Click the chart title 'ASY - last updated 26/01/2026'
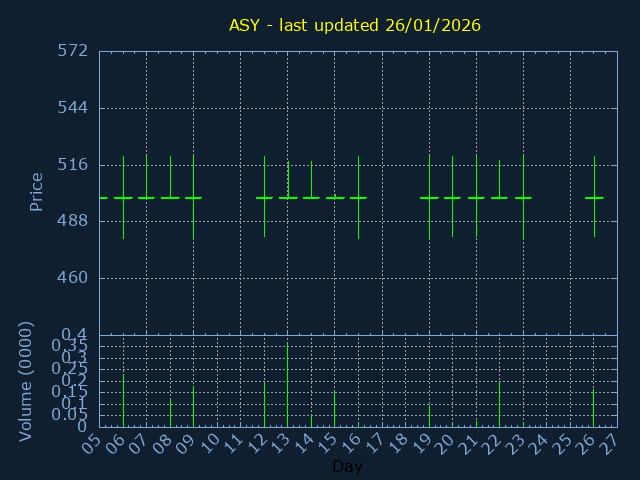This screenshot has height=480, width=640. 355,25
